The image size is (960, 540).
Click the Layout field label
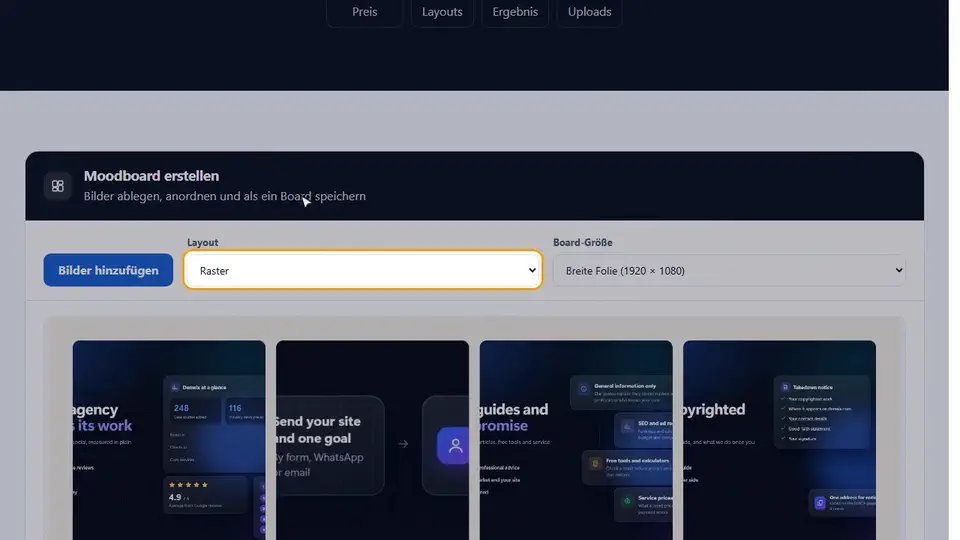203,242
